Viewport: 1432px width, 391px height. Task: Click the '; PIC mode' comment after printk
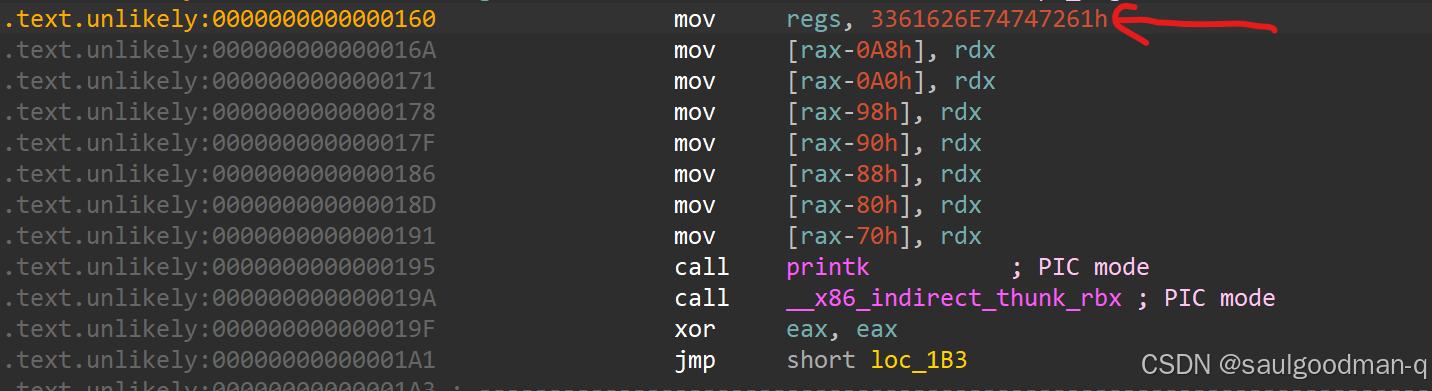click(1080, 267)
